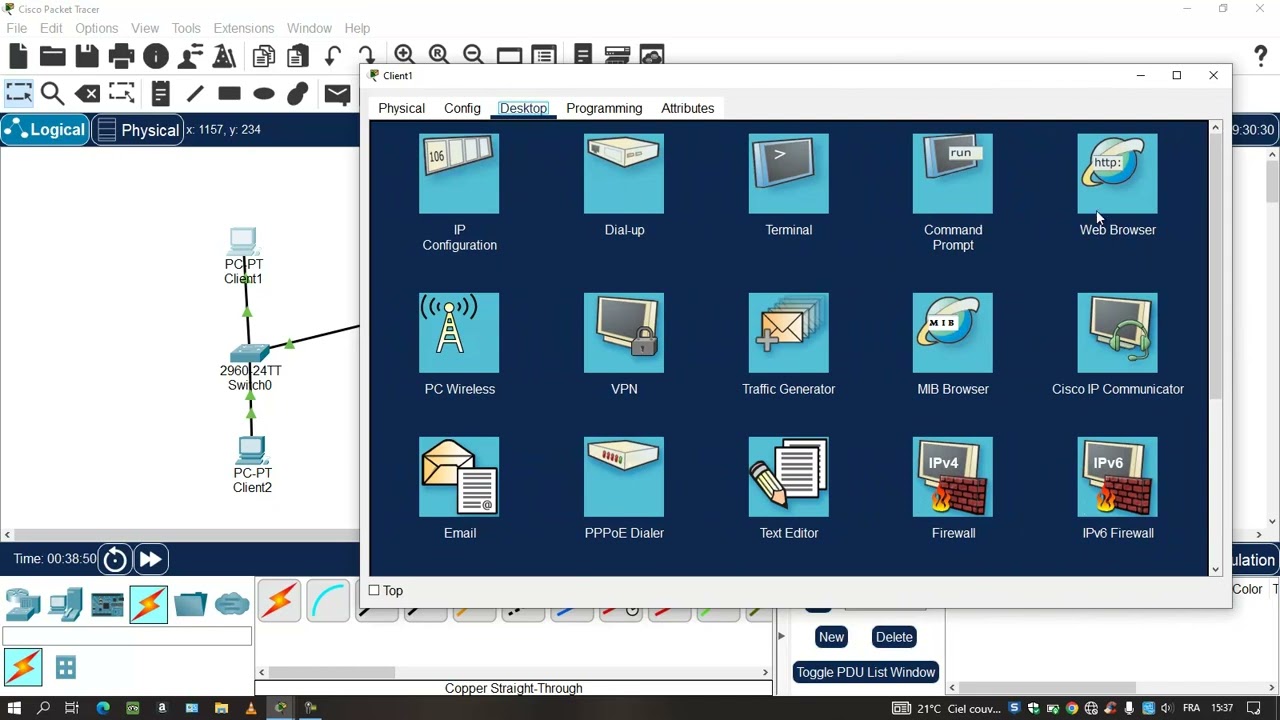Viewport: 1280px width, 720px height.
Task: Open the Options menu
Action: [97, 28]
